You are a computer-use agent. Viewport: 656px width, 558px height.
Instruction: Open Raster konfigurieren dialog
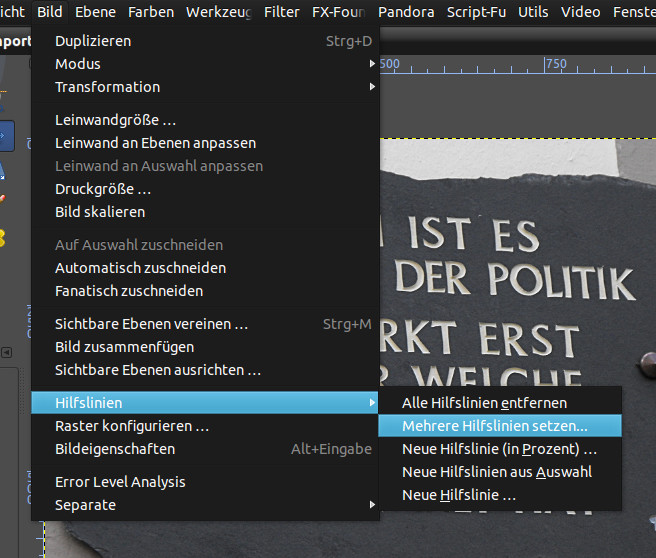205,426
